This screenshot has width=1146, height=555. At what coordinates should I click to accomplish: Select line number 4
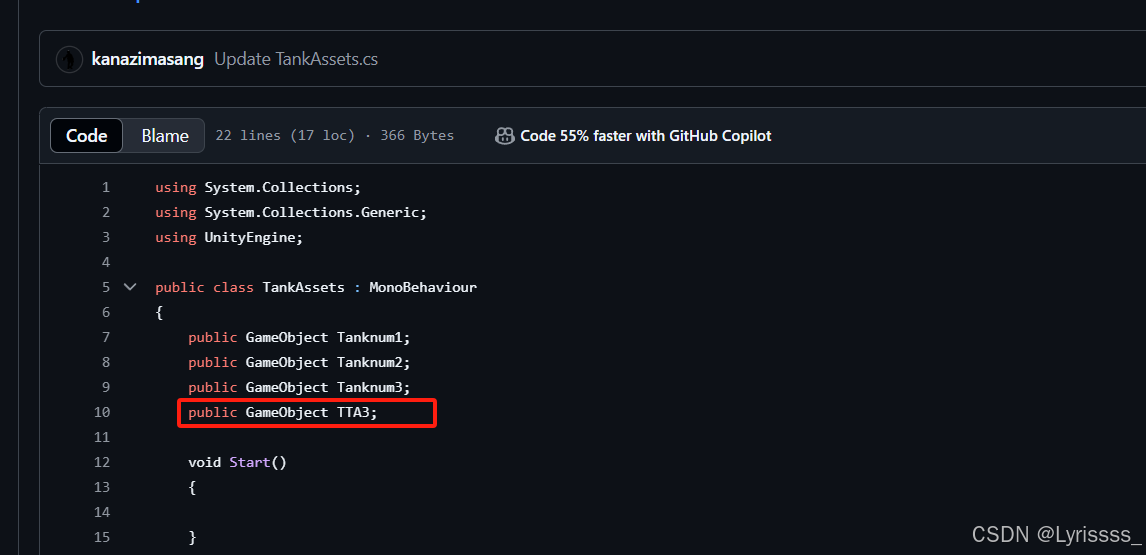click(106, 262)
